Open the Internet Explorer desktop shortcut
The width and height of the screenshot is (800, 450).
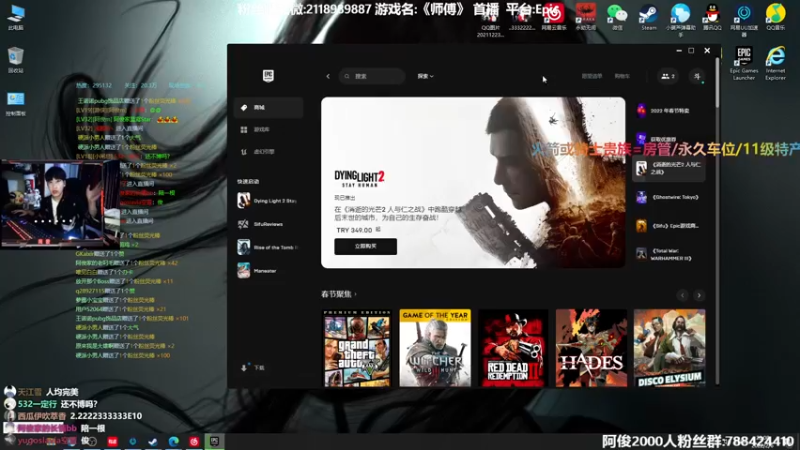coord(775,63)
